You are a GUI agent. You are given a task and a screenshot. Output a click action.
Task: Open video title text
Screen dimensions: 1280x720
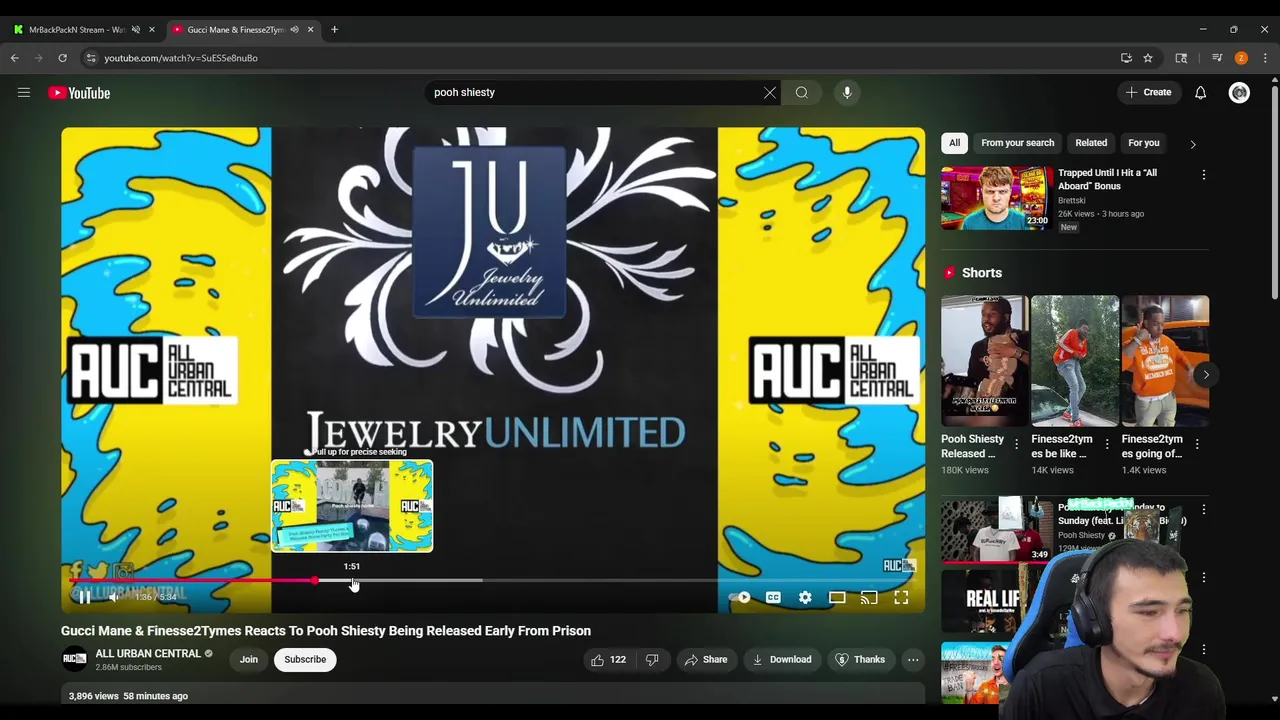pyautogui.click(x=326, y=631)
